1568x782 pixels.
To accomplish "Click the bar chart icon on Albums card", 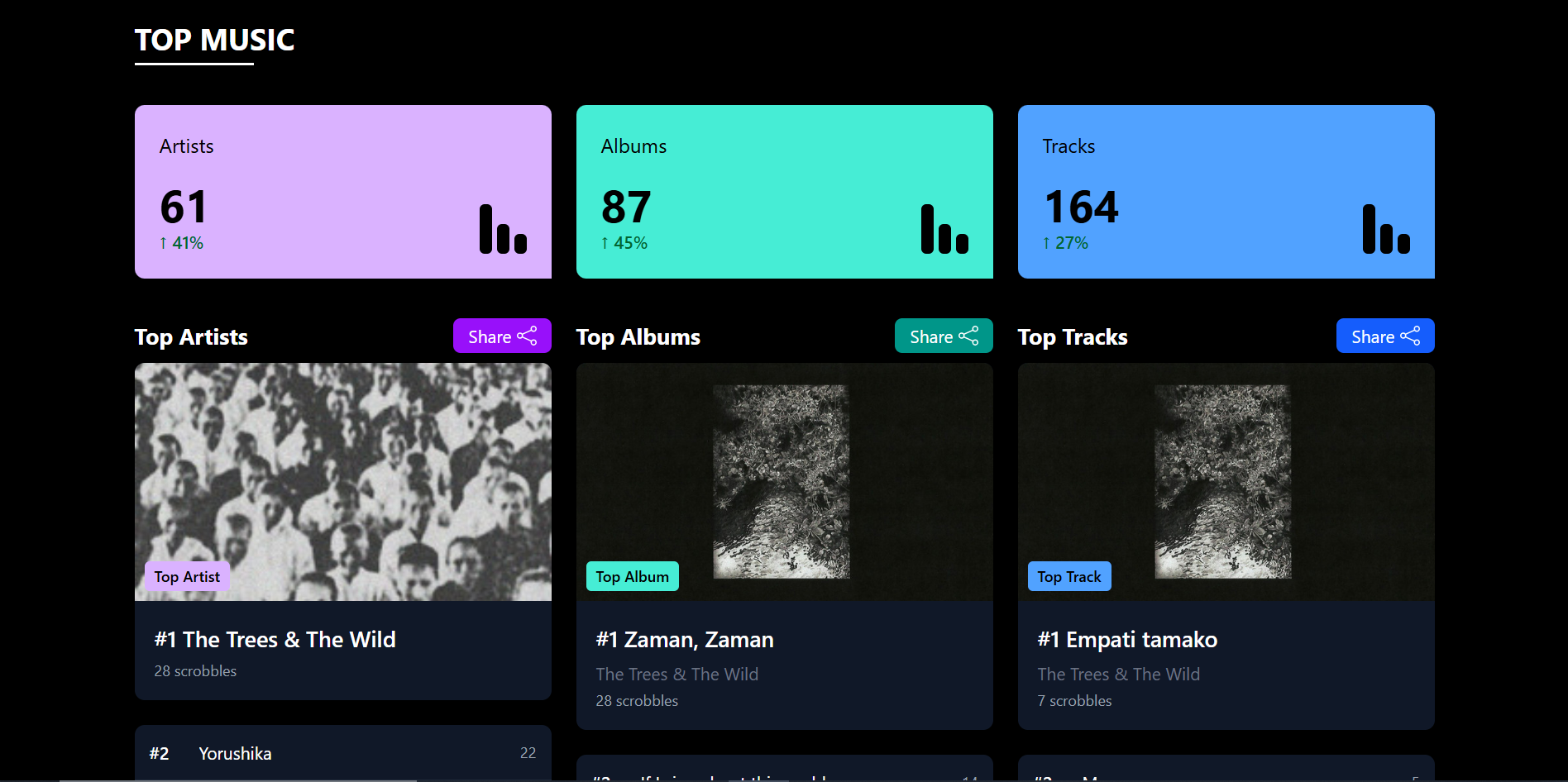I will tap(944, 229).
